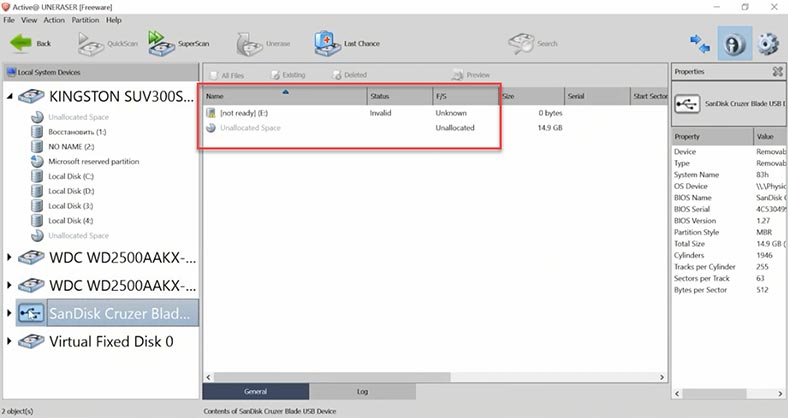This screenshot has height=418, width=788.
Task: Expand the SanDisk Cruzer Blade node
Action: [9, 313]
